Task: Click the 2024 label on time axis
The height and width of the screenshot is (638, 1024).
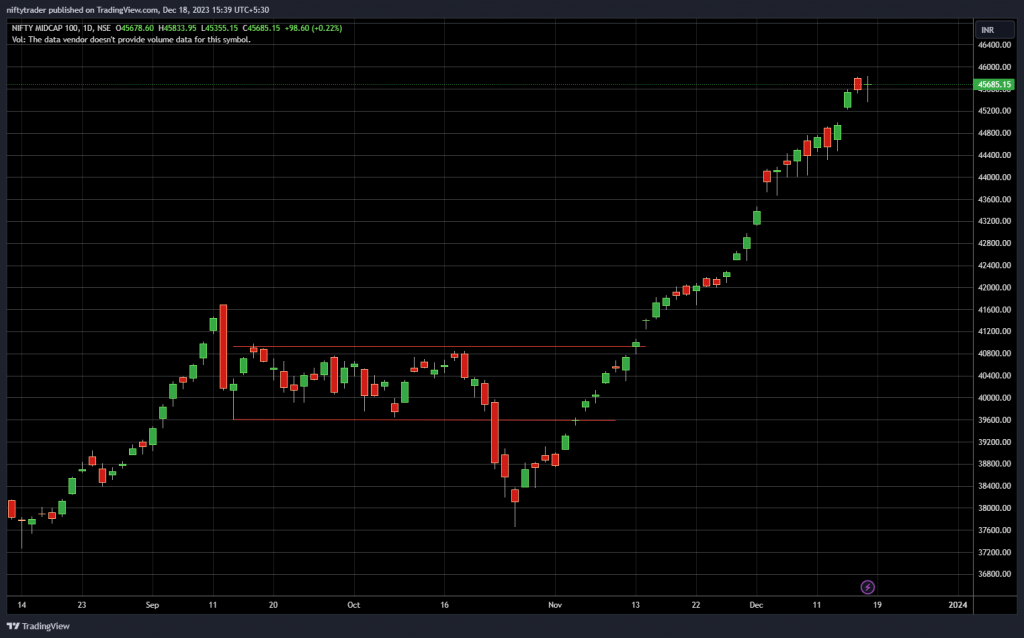Action: pyautogui.click(x=958, y=605)
